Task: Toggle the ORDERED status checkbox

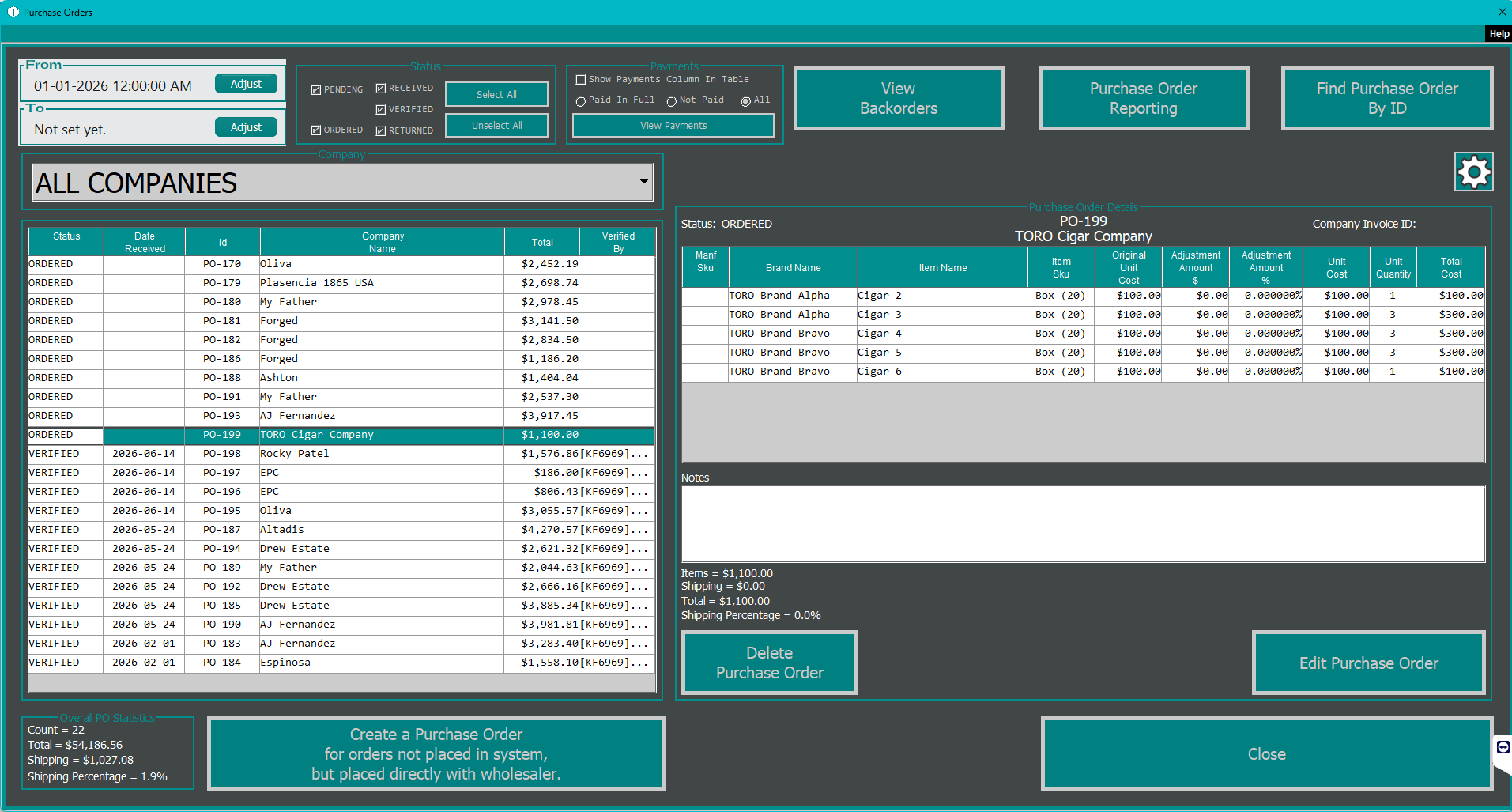Action: tap(316, 130)
